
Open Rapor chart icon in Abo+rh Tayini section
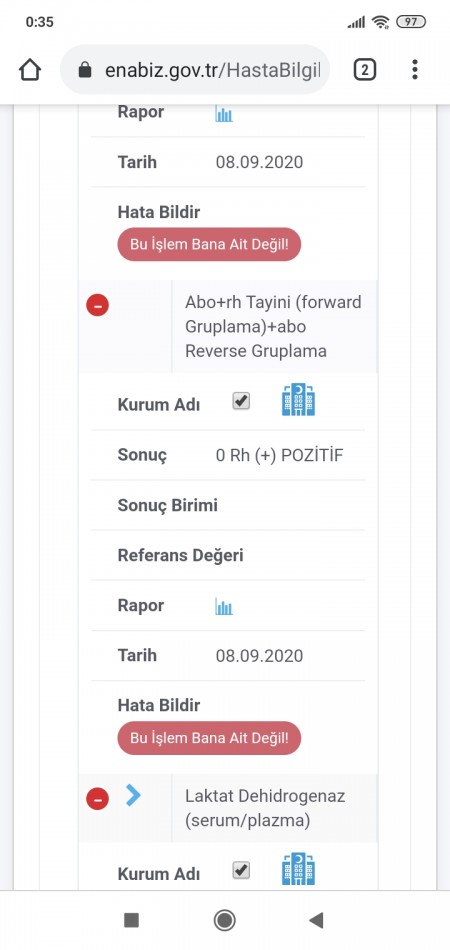click(224, 606)
